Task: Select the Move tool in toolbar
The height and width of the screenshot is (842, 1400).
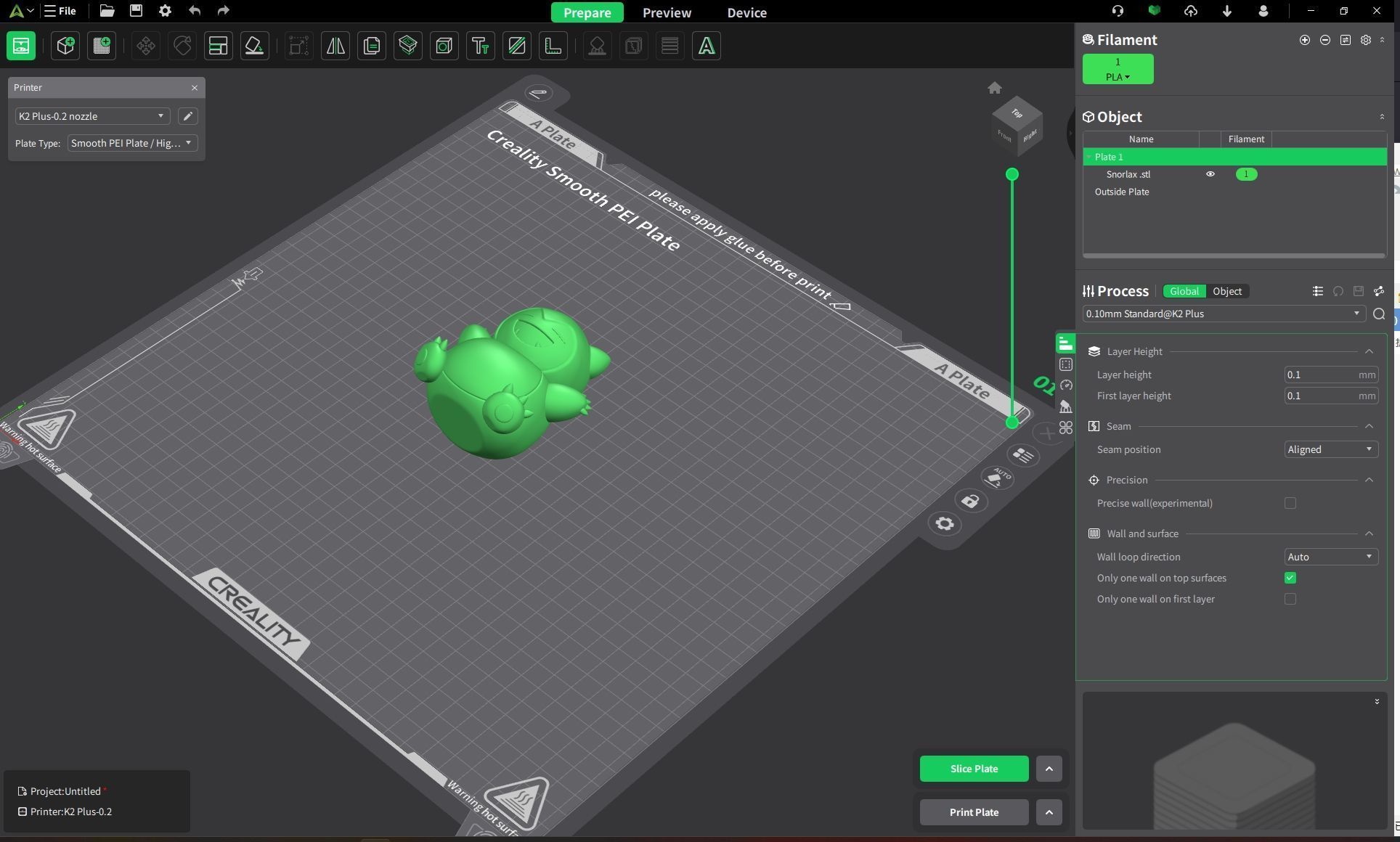Action: tap(146, 46)
